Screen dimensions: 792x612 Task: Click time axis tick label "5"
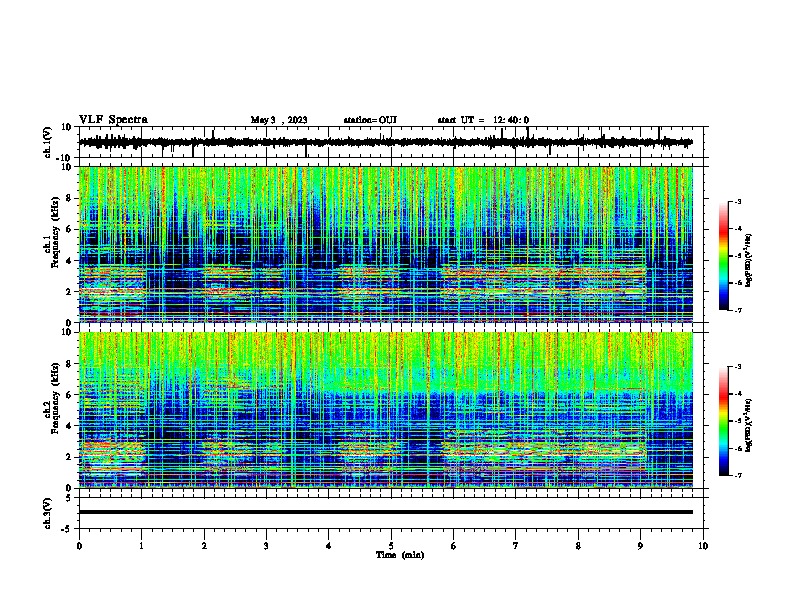pos(391,546)
